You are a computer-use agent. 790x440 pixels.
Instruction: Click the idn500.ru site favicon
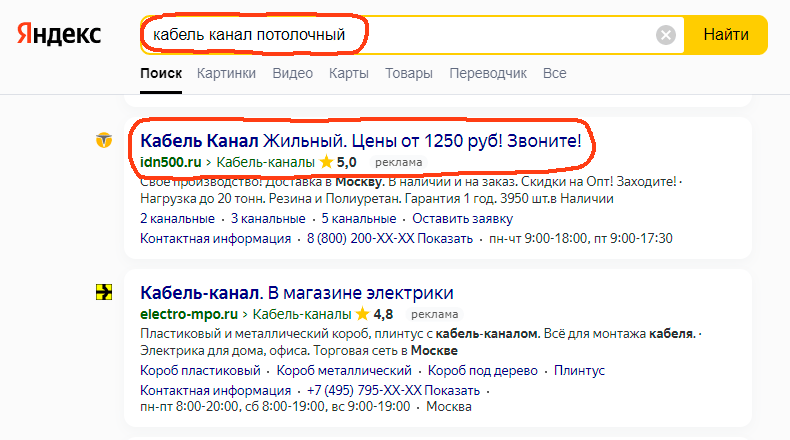click(x=104, y=140)
